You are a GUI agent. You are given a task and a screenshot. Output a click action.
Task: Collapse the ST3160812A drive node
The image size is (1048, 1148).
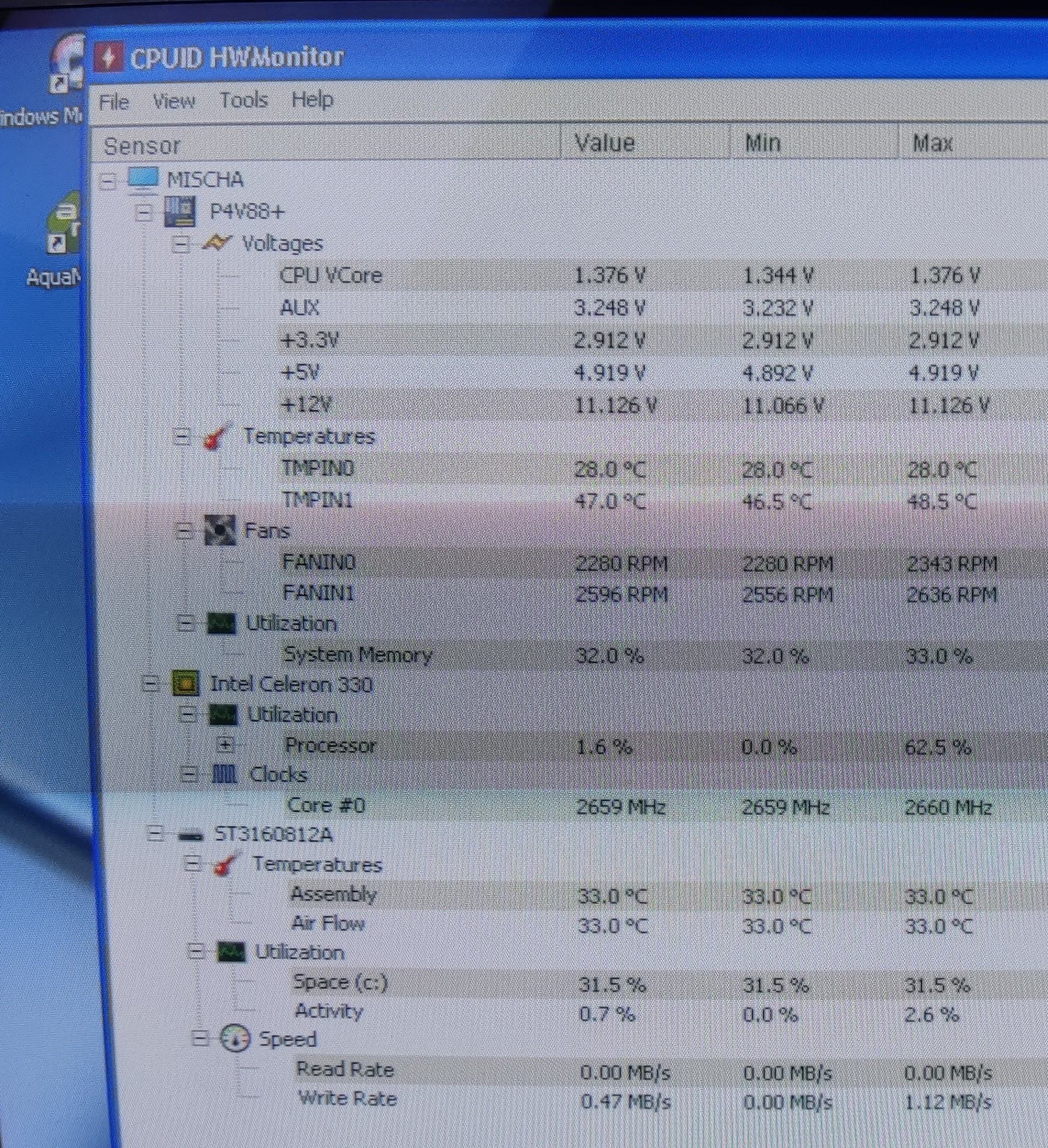[156, 834]
